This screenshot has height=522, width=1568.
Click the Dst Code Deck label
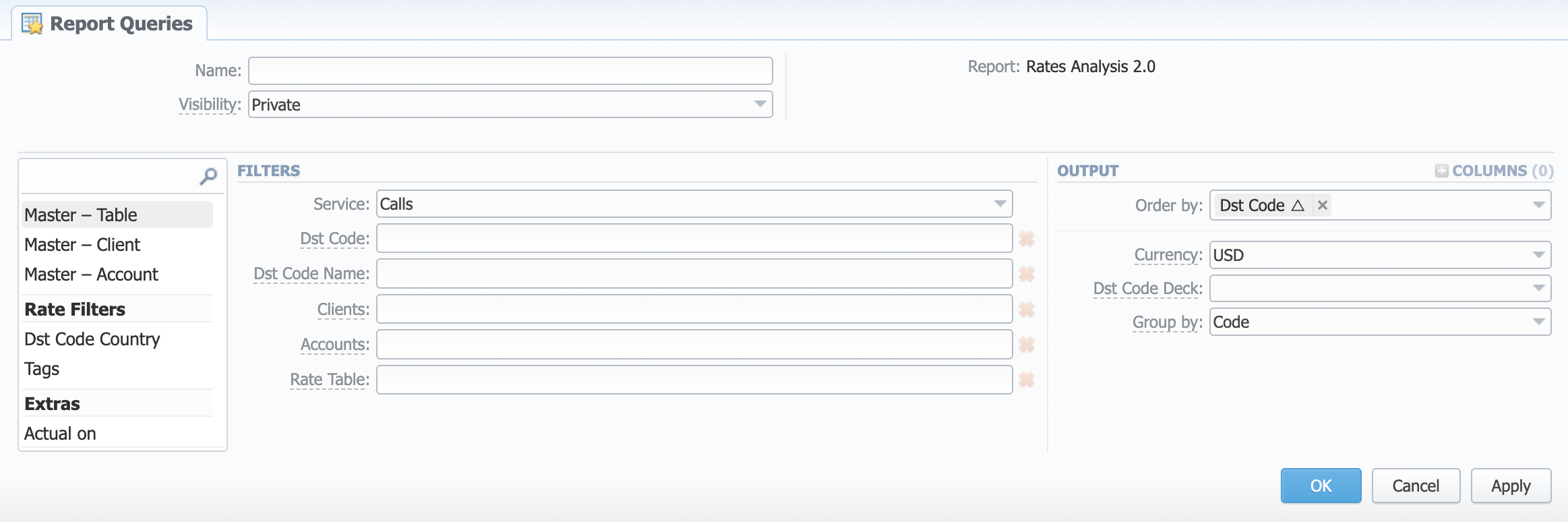(x=1148, y=289)
